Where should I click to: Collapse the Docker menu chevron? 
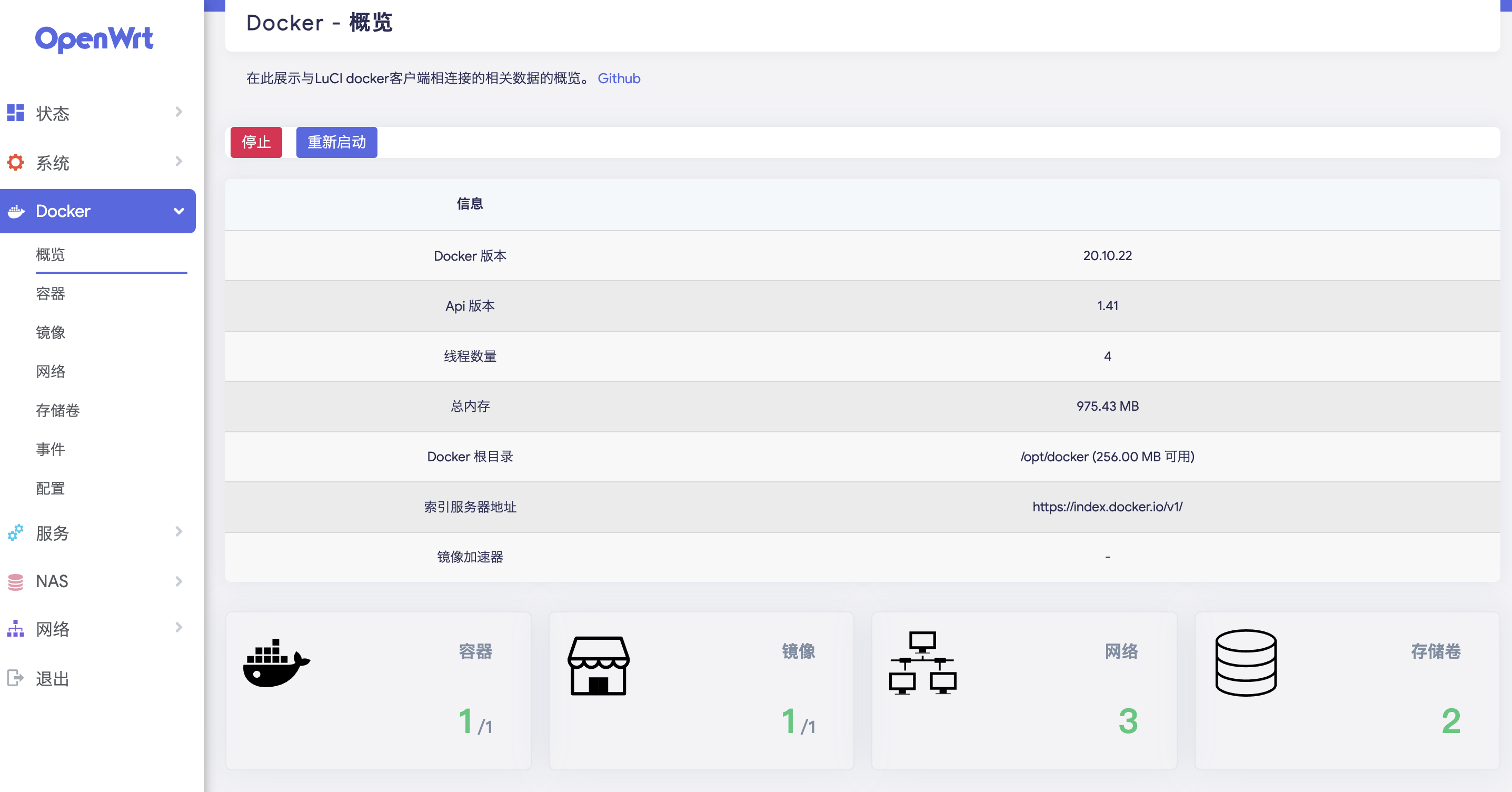178,211
